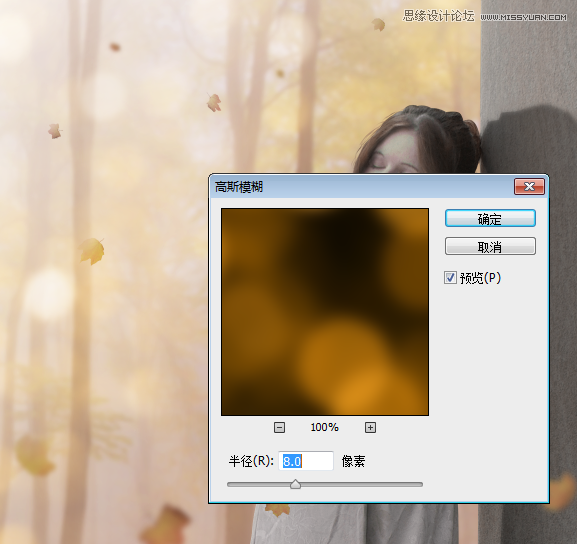Viewport: 577px width, 544px height.
Task: Zoom in the preview with plus icon
Action: pos(370,427)
